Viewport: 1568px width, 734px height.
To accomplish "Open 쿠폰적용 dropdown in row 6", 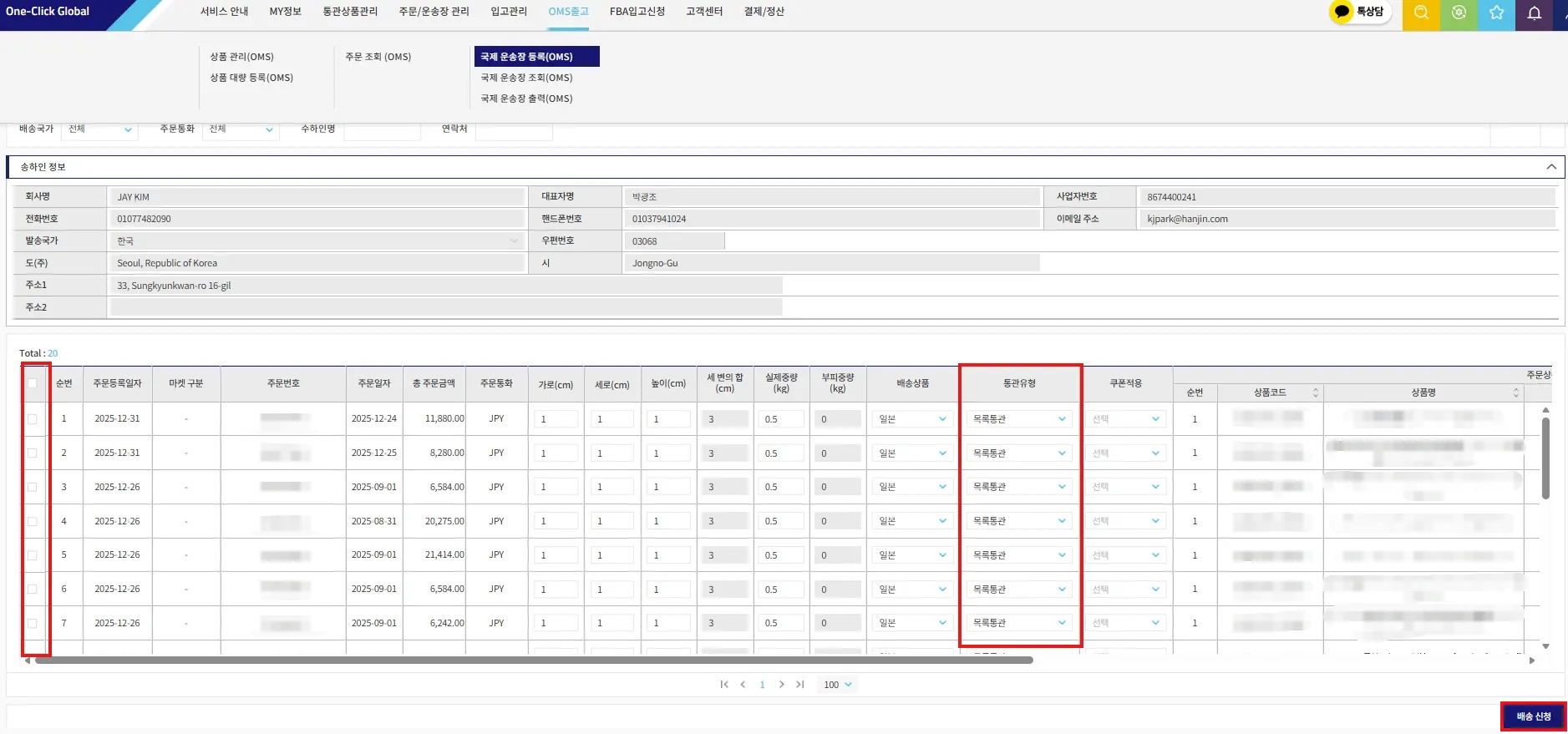I will pyautogui.click(x=1126, y=590).
